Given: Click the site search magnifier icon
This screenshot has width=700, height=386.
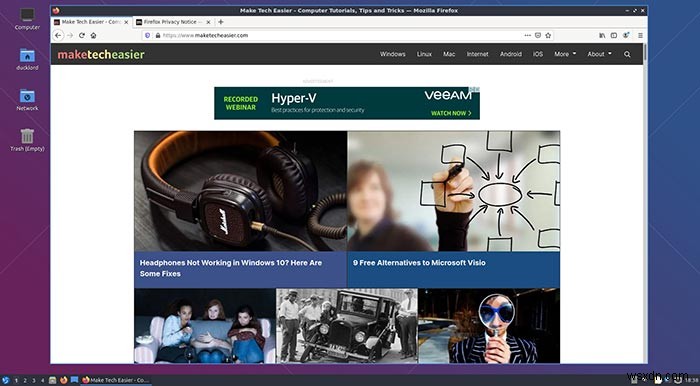Looking at the screenshot, I should 627,54.
